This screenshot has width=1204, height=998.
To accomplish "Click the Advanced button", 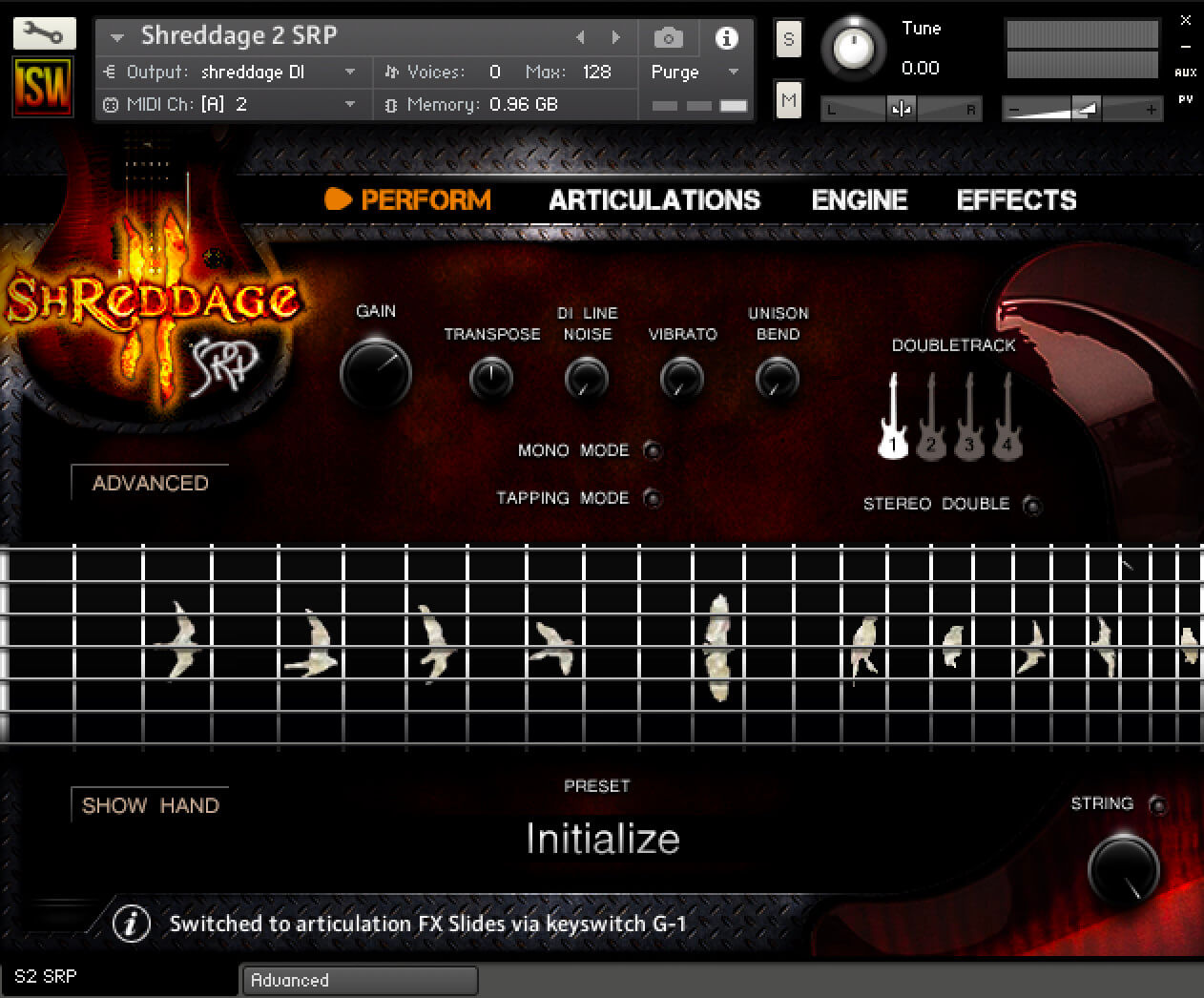I will point(150,483).
